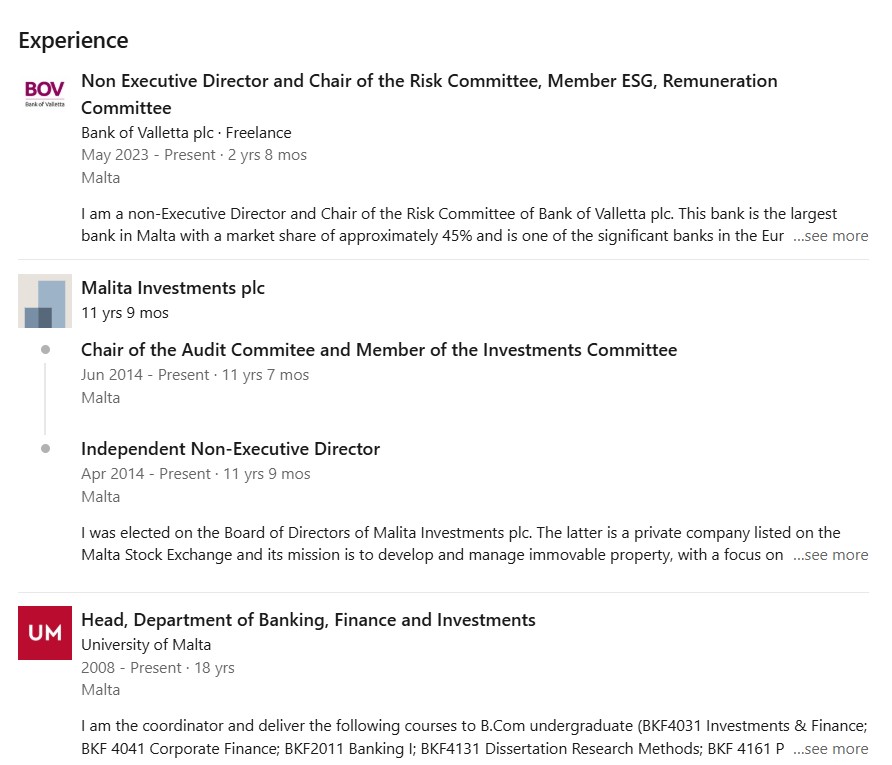The height and width of the screenshot is (765, 892).
Task: Click the UM square icon for Banking department role
Action: 45,632
